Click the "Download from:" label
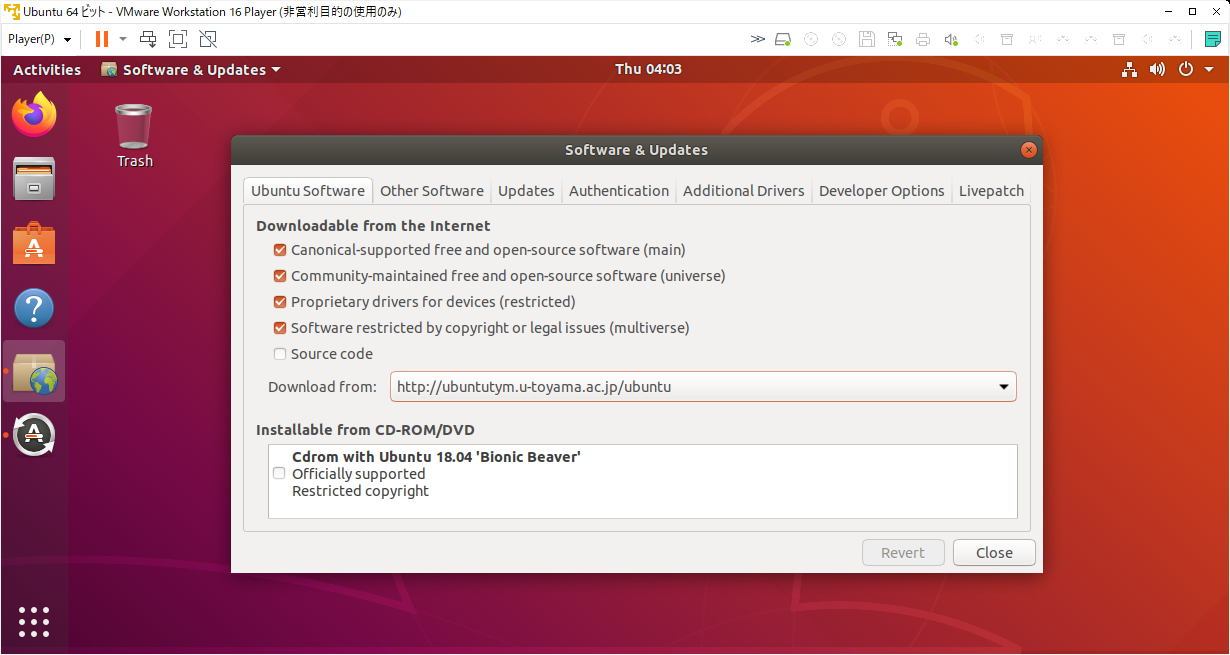 [x=322, y=387]
